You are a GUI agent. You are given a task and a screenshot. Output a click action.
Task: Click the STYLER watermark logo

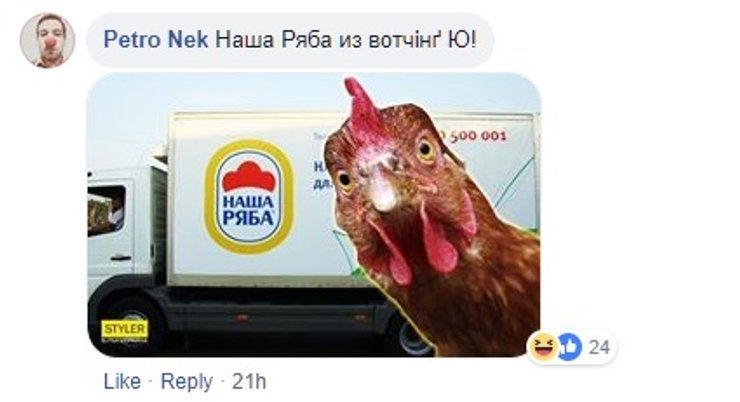click(125, 329)
